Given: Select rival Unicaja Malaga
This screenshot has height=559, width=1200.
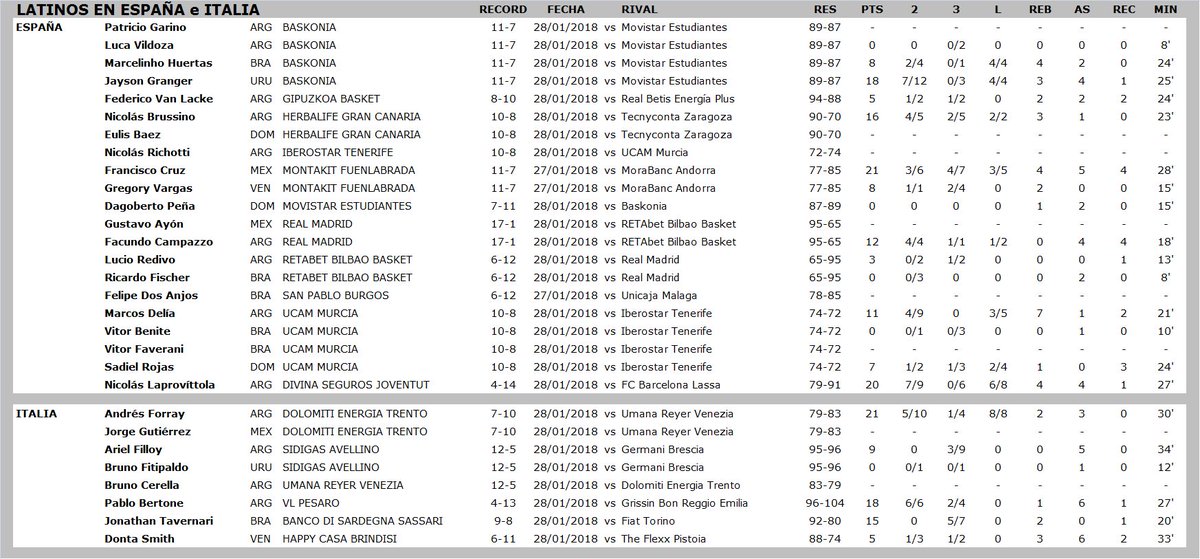Looking at the screenshot, I should [x=659, y=295].
